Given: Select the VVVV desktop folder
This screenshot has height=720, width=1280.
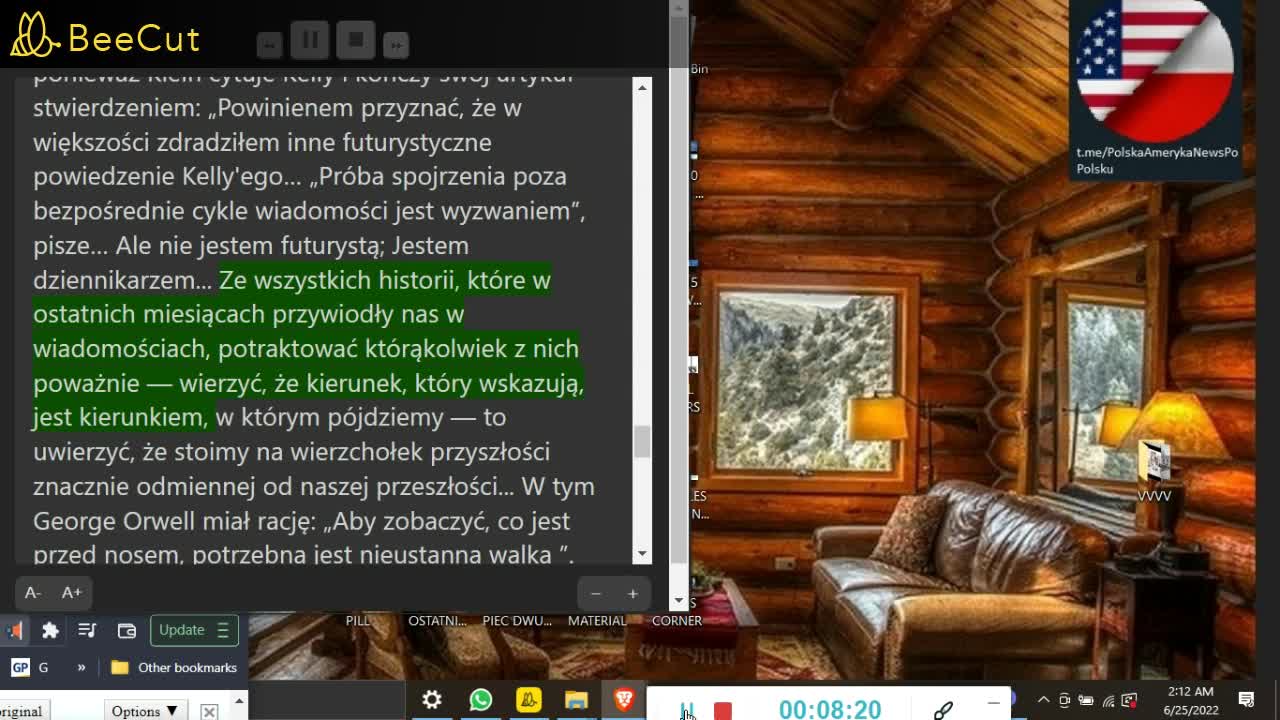Looking at the screenshot, I should coord(1154,470).
